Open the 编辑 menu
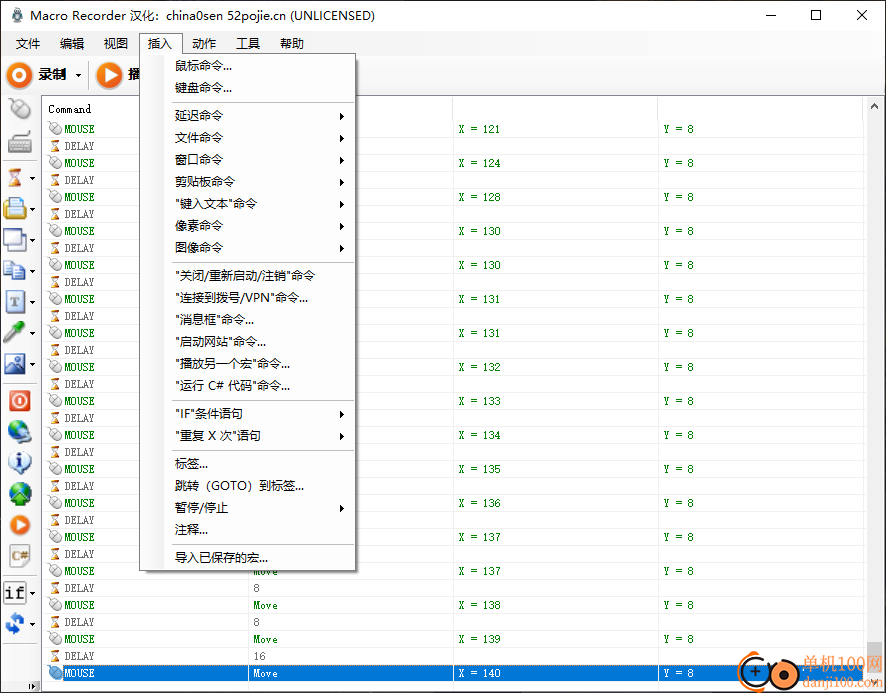Viewport: 886px width, 693px height. (x=72, y=44)
